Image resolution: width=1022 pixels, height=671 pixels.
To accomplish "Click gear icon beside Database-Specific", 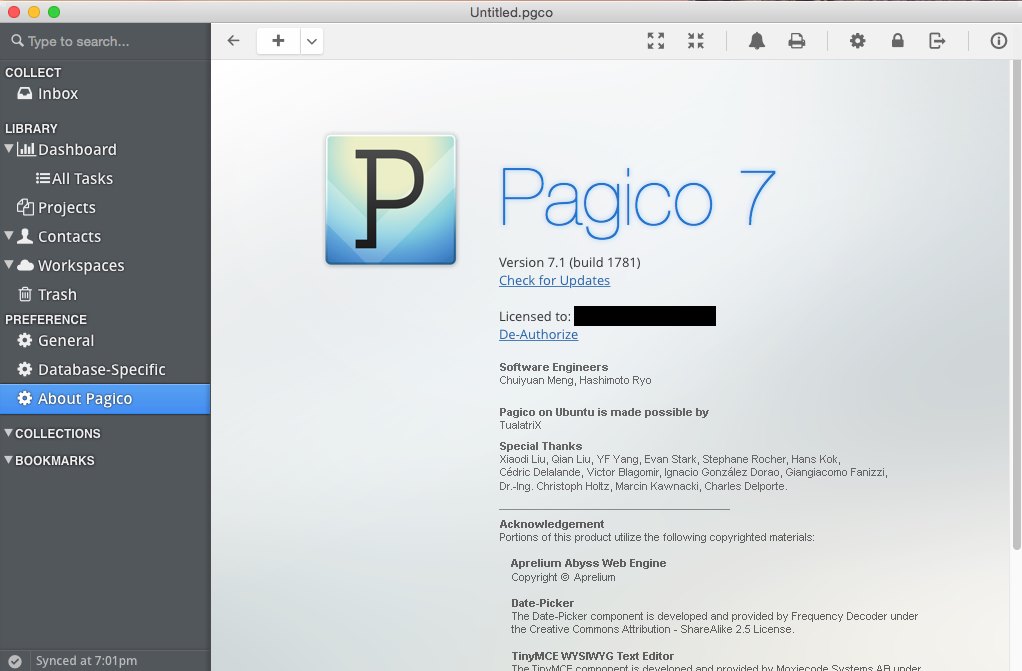I will point(25,369).
